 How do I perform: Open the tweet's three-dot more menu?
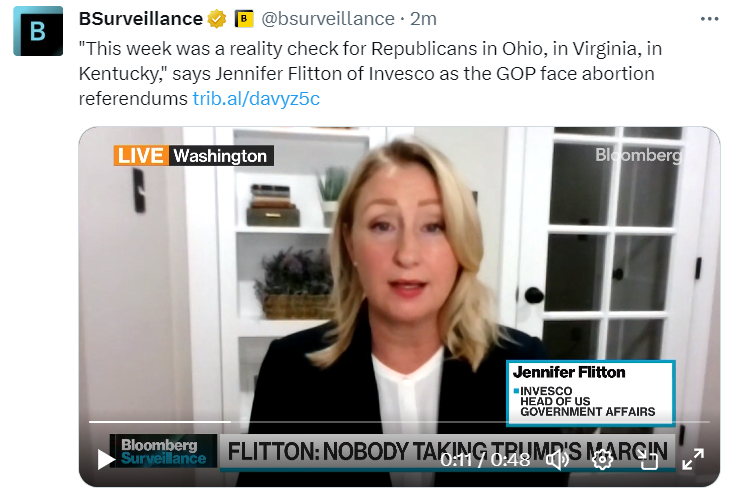click(709, 19)
